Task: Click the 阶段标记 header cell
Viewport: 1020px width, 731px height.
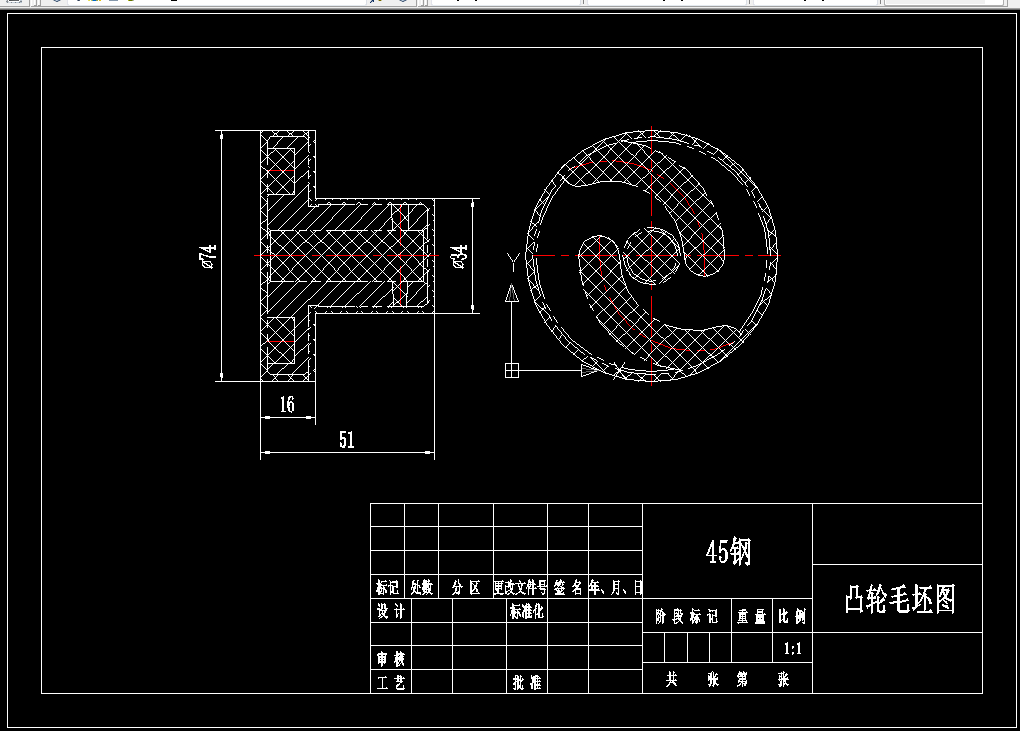Action: (687, 616)
